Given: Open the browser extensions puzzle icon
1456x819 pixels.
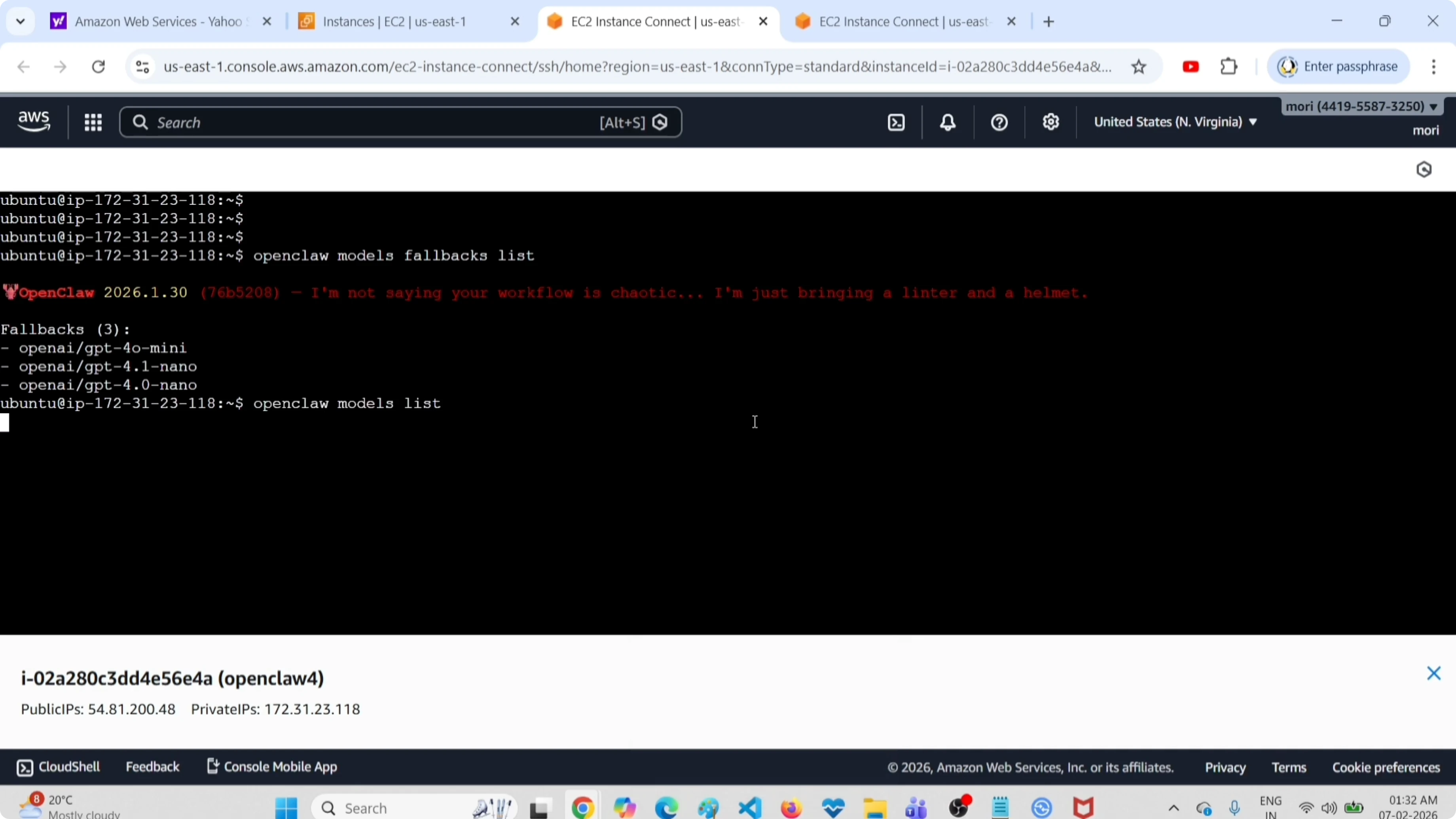Looking at the screenshot, I should 1229,67.
